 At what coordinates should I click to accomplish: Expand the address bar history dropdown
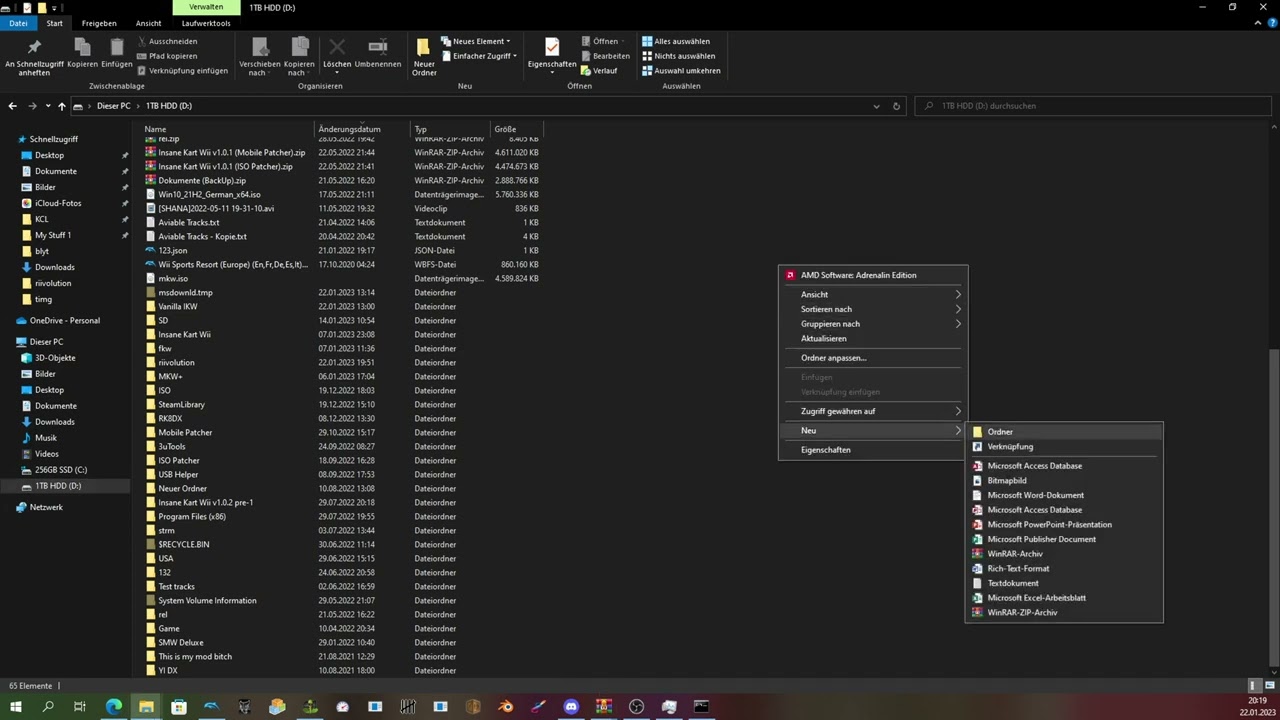pos(876,106)
